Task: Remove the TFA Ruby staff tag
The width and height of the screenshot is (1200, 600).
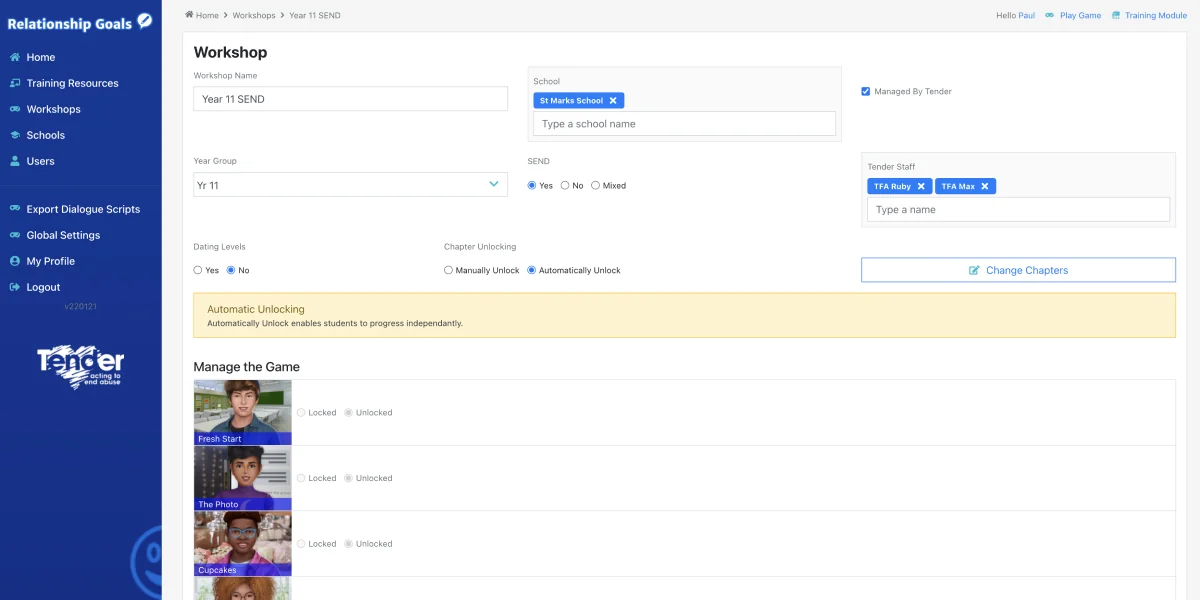Action: click(x=921, y=186)
